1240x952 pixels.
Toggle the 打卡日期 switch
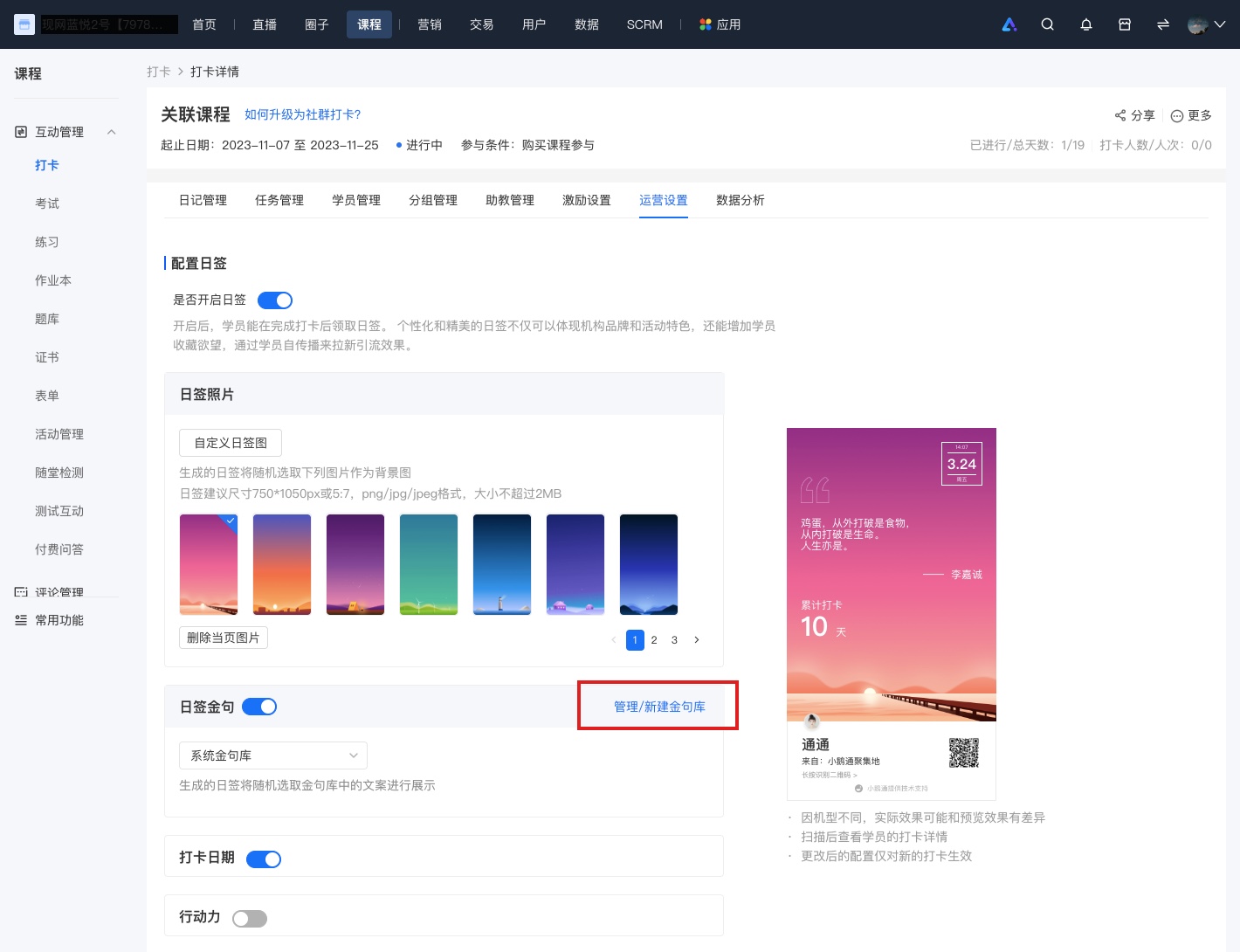[x=264, y=859]
